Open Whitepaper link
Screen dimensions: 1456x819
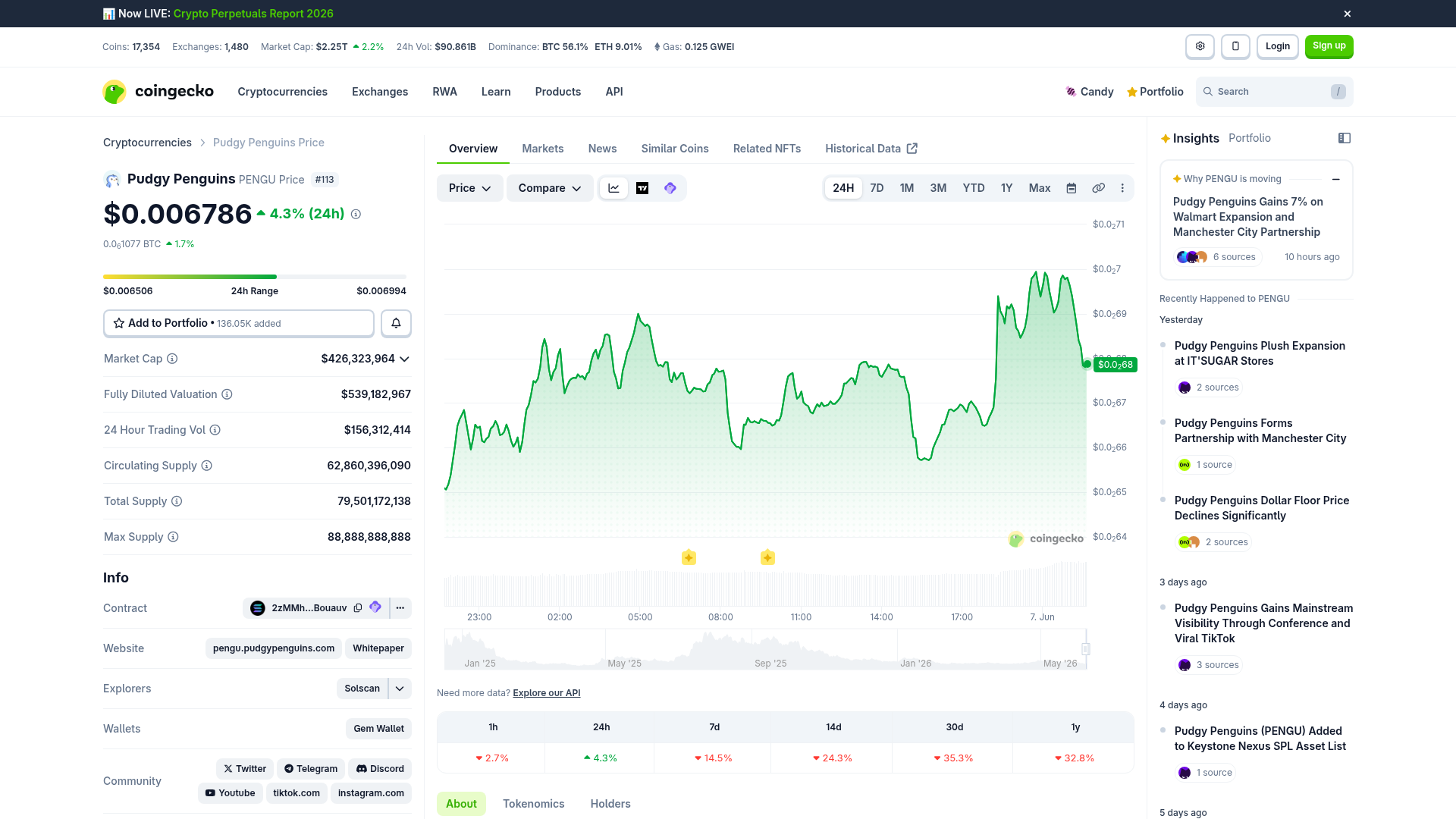(x=378, y=648)
